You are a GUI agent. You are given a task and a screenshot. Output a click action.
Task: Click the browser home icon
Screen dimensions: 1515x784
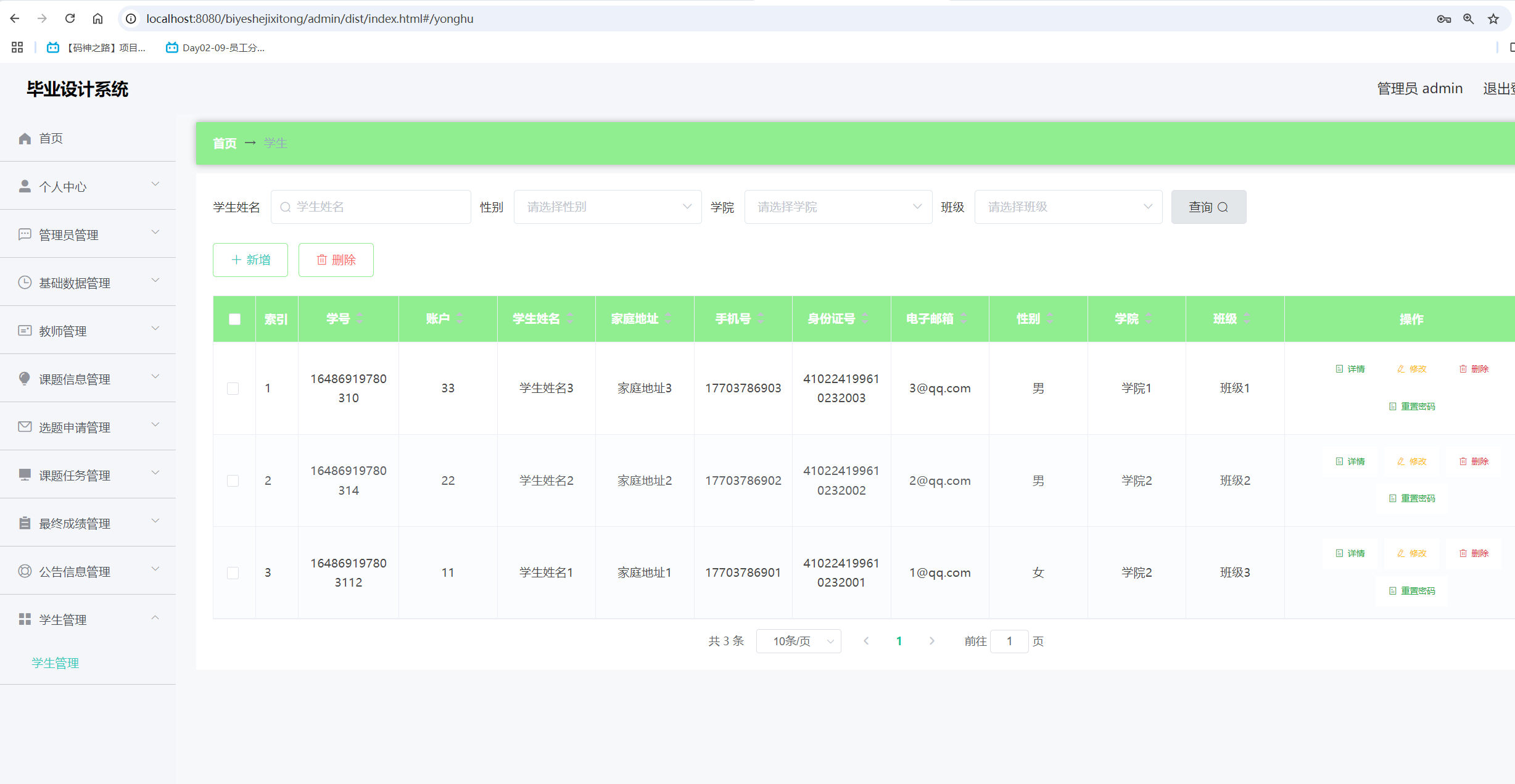[97, 19]
